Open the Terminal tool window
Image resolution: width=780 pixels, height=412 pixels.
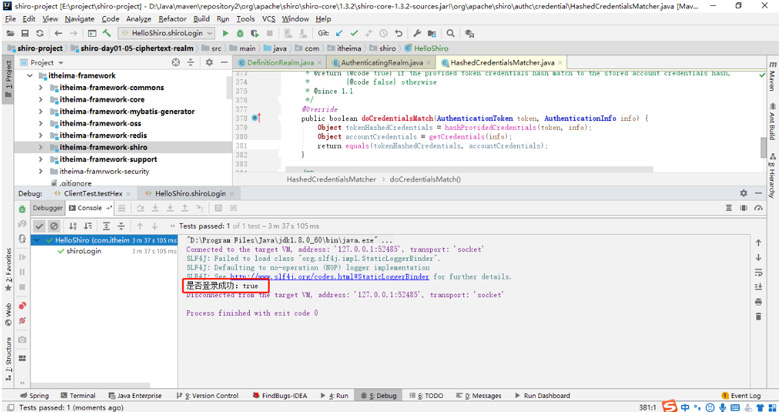tap(78, 396)
